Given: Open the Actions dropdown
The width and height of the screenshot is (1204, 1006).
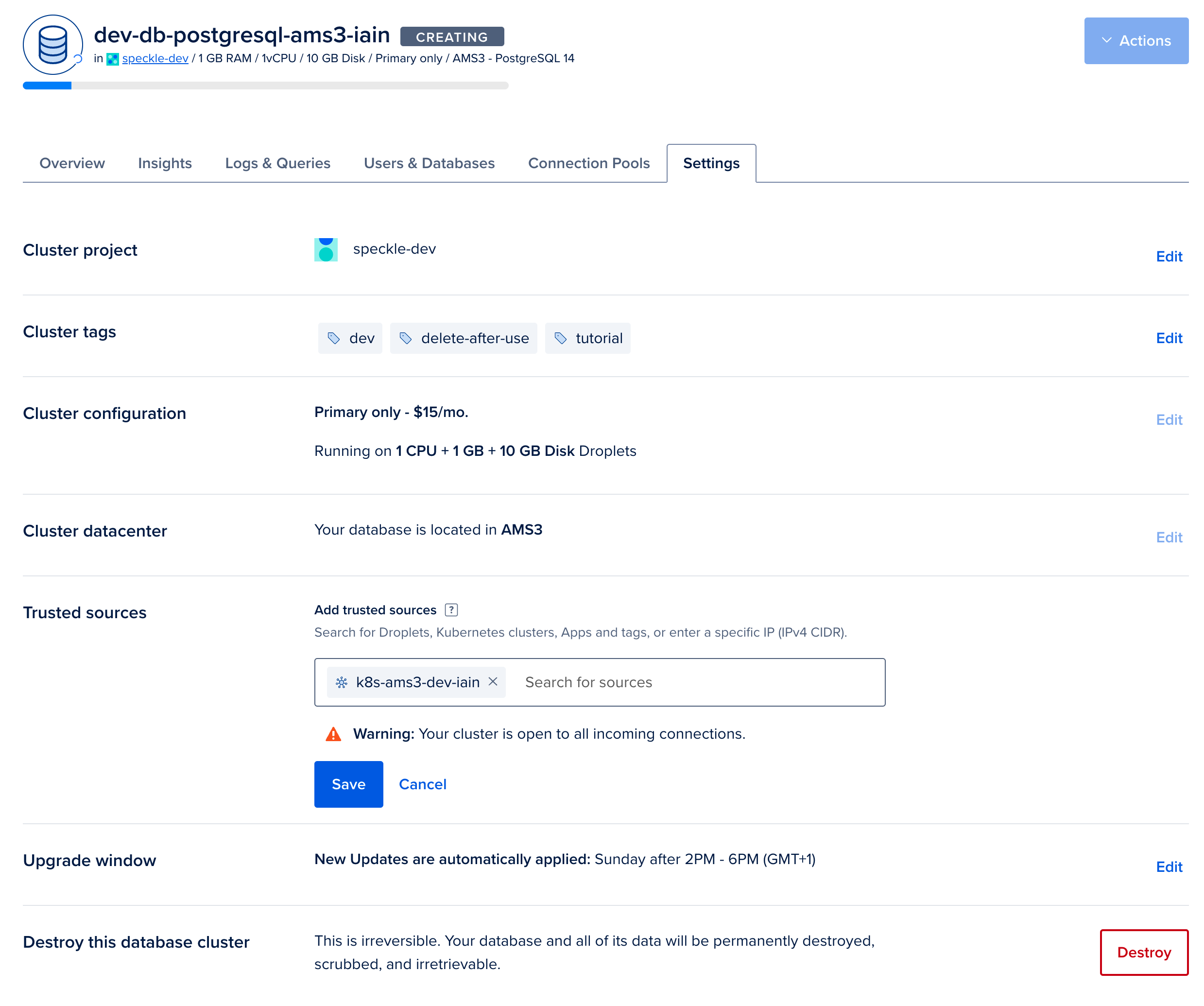Looking at the screenshot, I should 1135,41.
